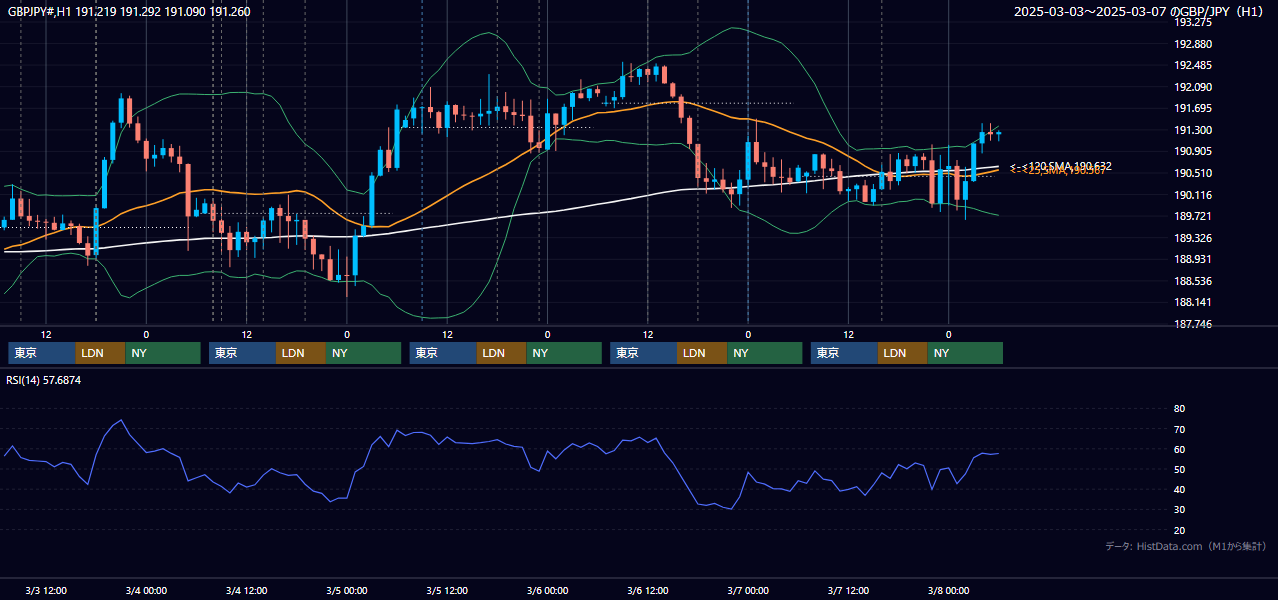Screen dimensions: 1278x600
Task: Select the fourth 東京 session block
Action: point(644,353)
